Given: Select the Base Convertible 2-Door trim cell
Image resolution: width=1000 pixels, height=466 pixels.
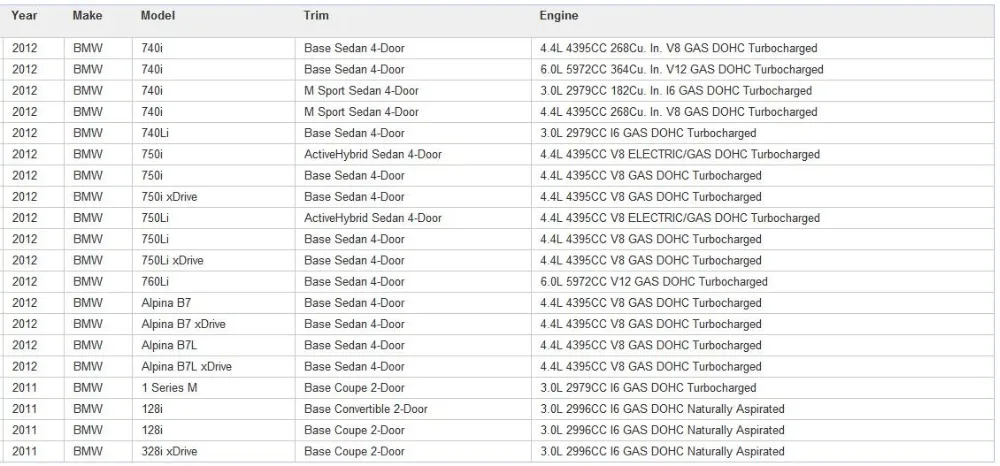Looking at the screenshot, I should coord(413,409).
